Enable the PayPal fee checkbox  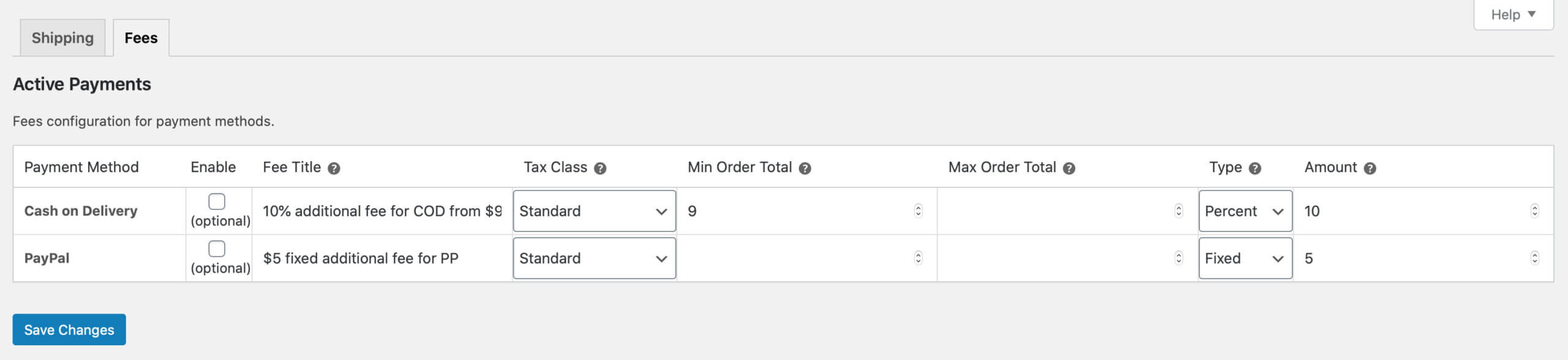point(217,249)
